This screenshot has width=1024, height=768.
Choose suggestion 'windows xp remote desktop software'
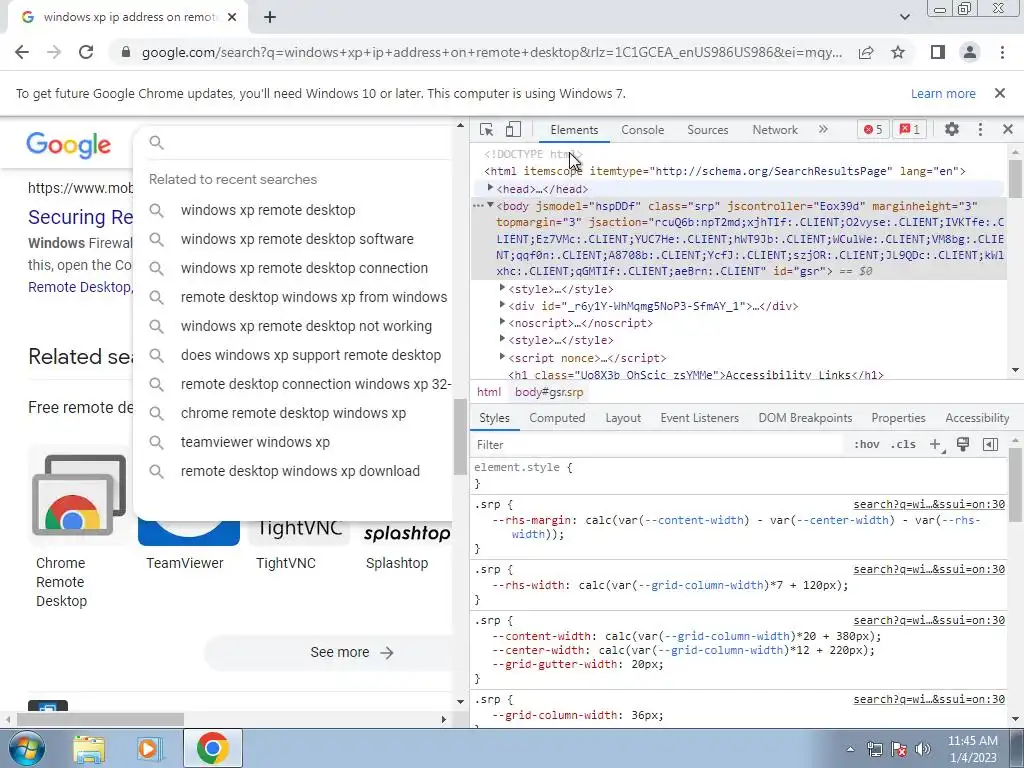coord(297,239)
